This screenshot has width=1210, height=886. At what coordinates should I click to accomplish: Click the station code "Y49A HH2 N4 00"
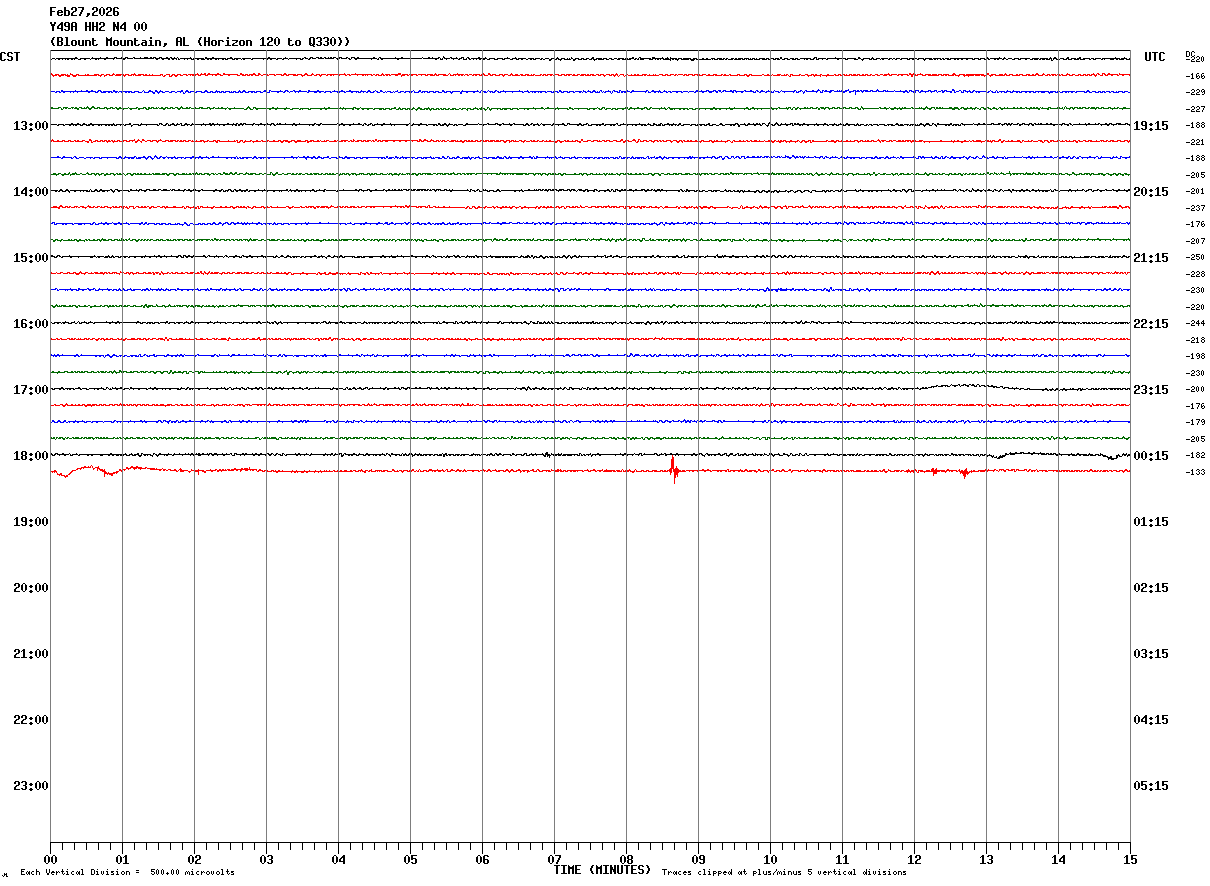tap(98, 27)
